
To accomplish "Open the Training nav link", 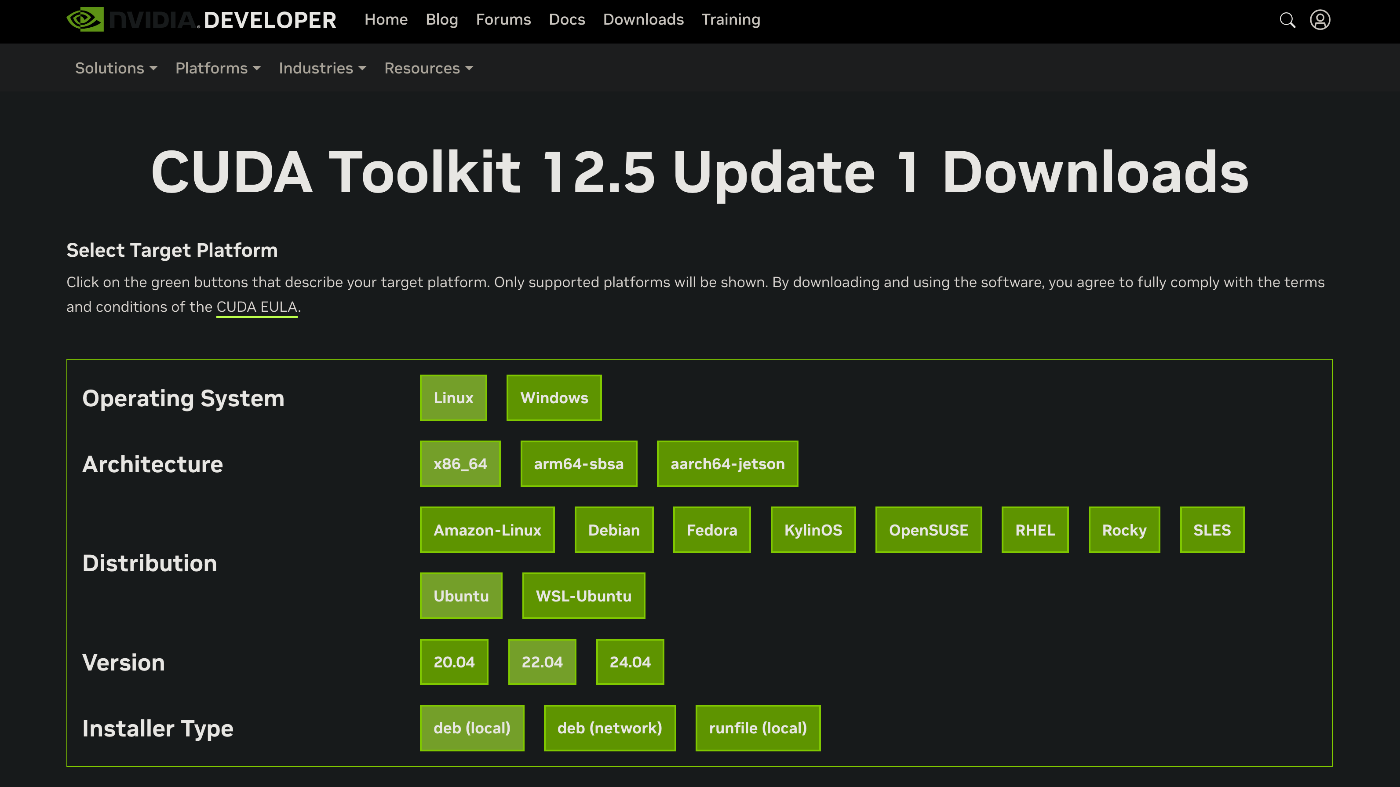I will click(731, 20).
